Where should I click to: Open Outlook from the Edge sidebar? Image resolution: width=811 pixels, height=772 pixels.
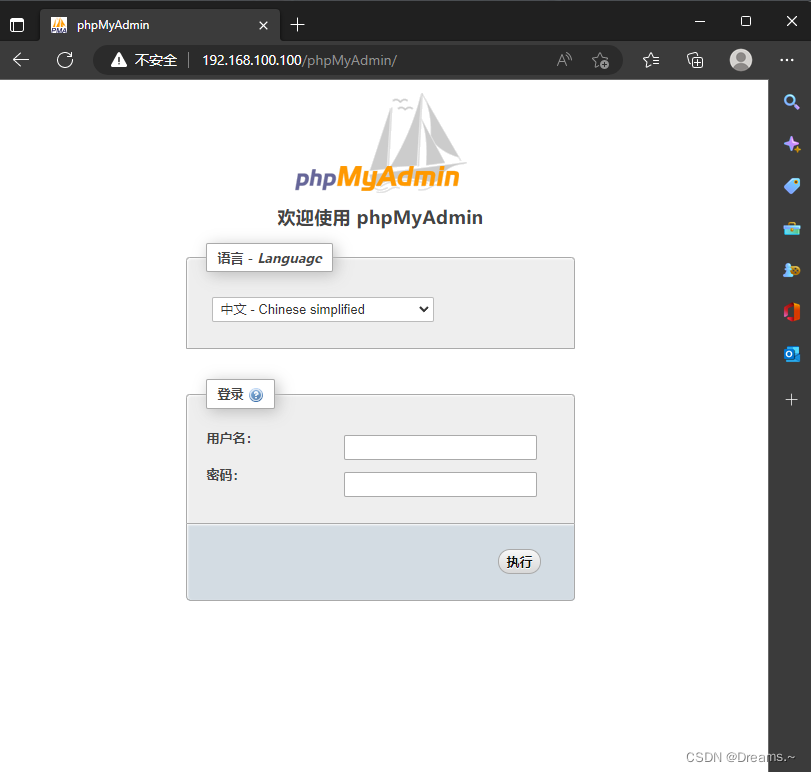(791, 353)
